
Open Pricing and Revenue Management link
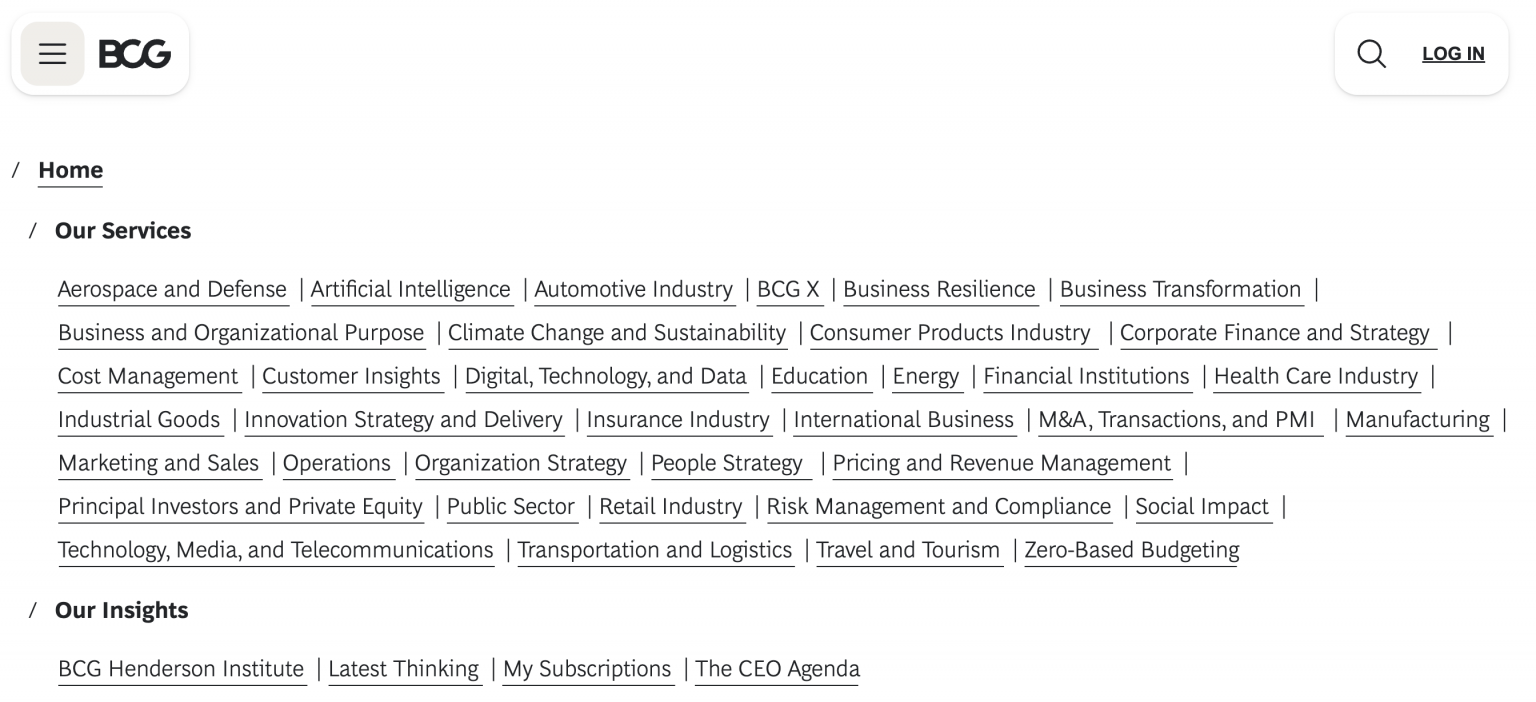coord(1001,463)
